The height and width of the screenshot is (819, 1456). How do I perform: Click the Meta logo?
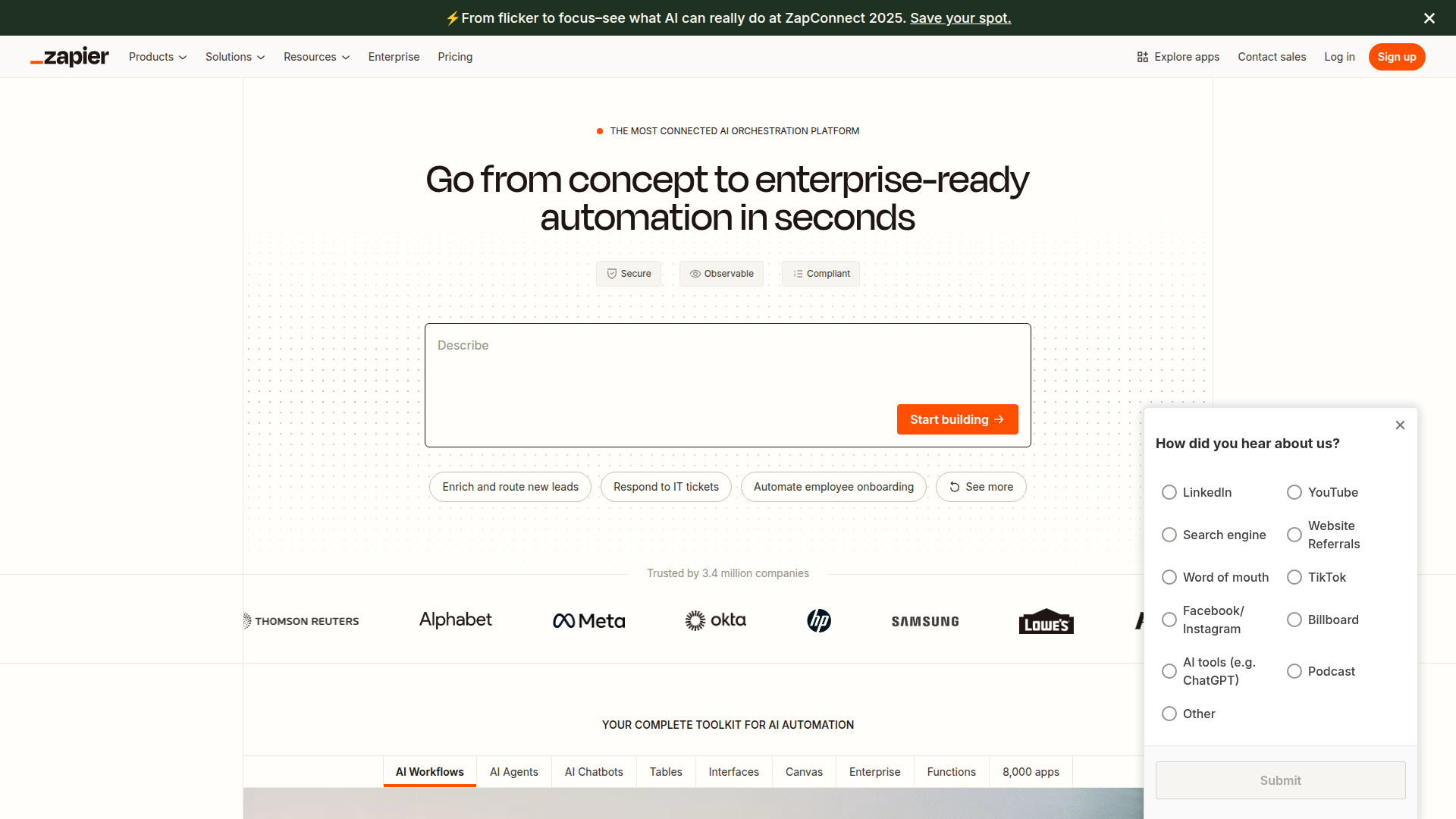tap(588, 621)
